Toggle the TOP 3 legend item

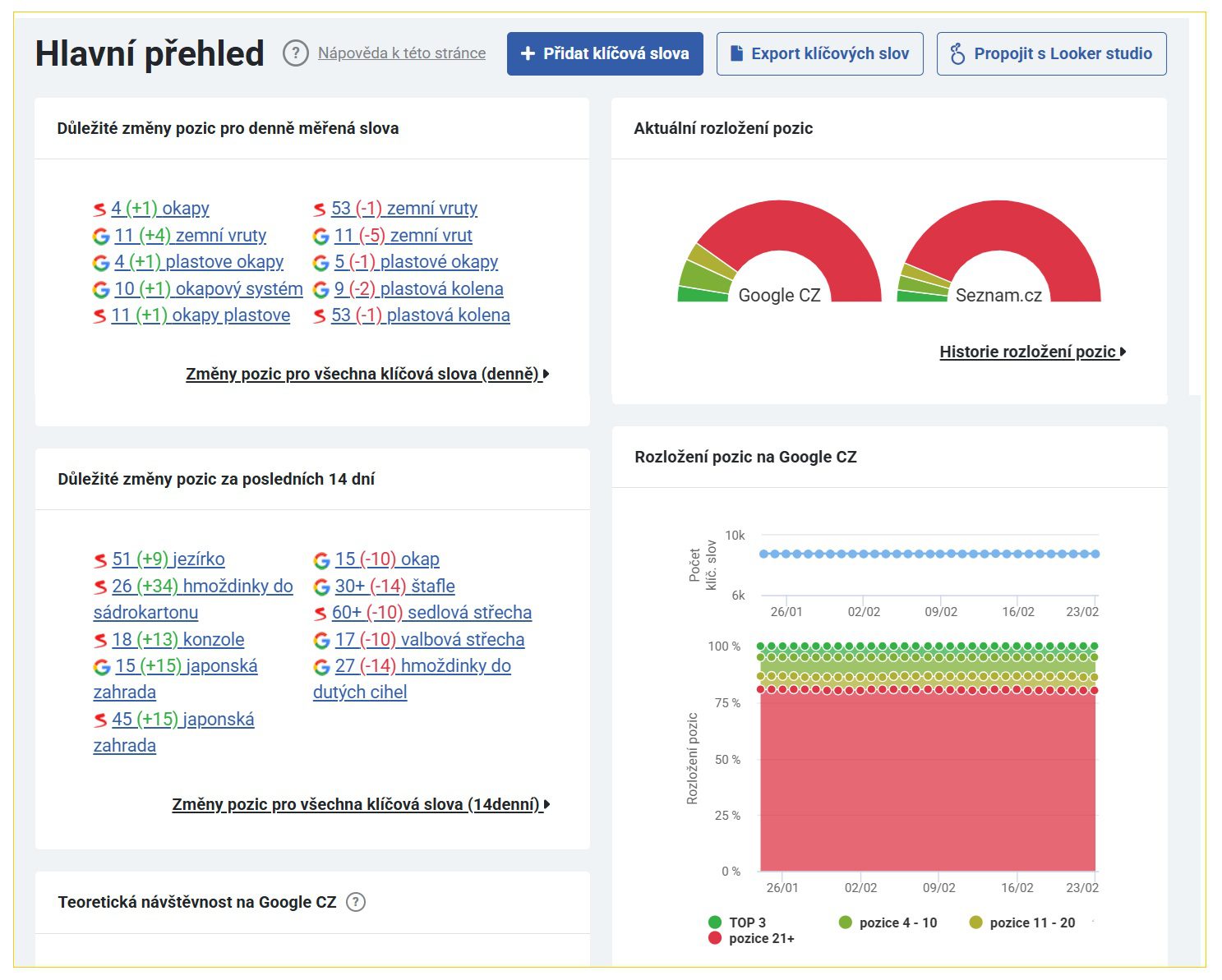[737, 922]
